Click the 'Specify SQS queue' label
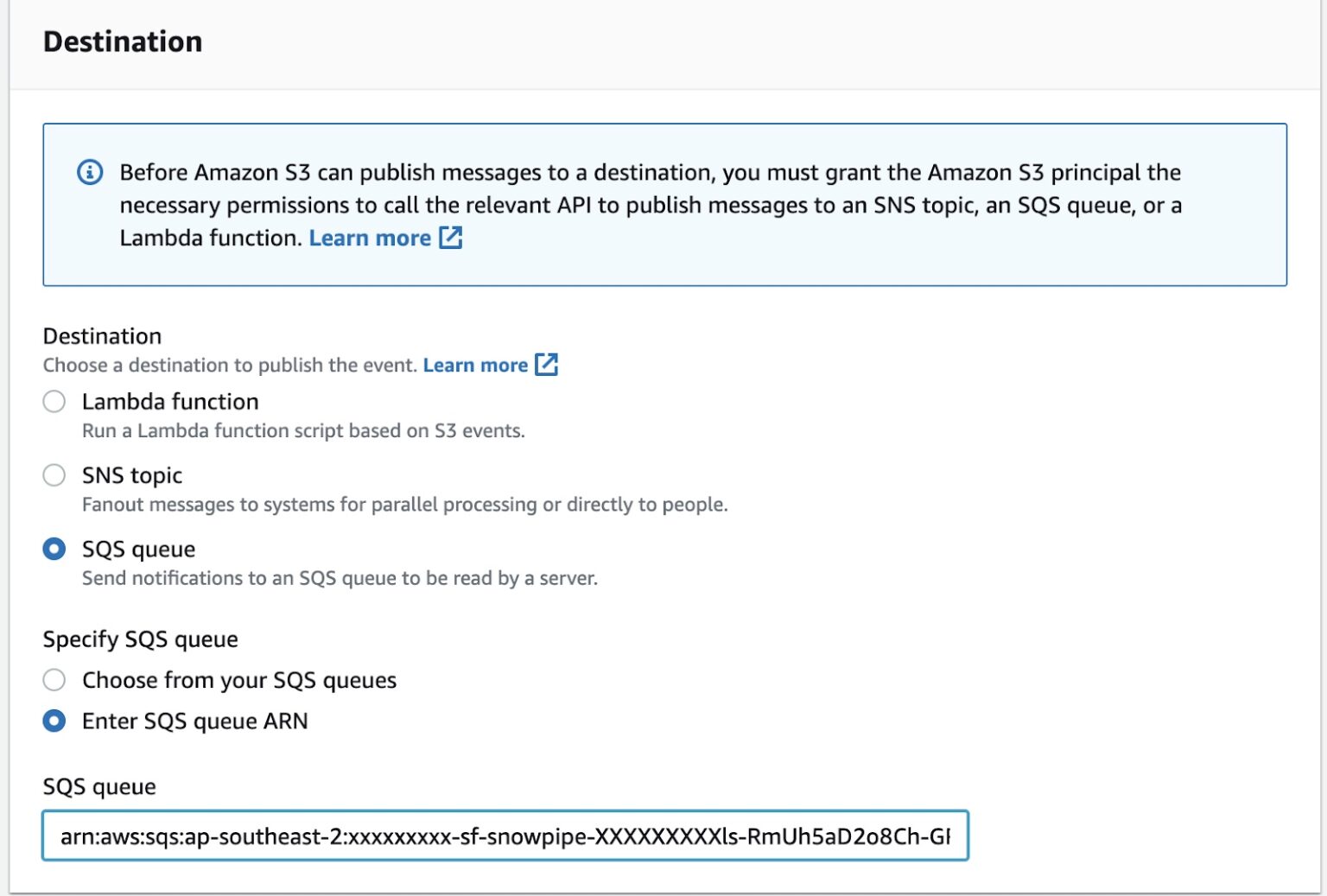The image size is (1327, 896). [x=140, y=639]
